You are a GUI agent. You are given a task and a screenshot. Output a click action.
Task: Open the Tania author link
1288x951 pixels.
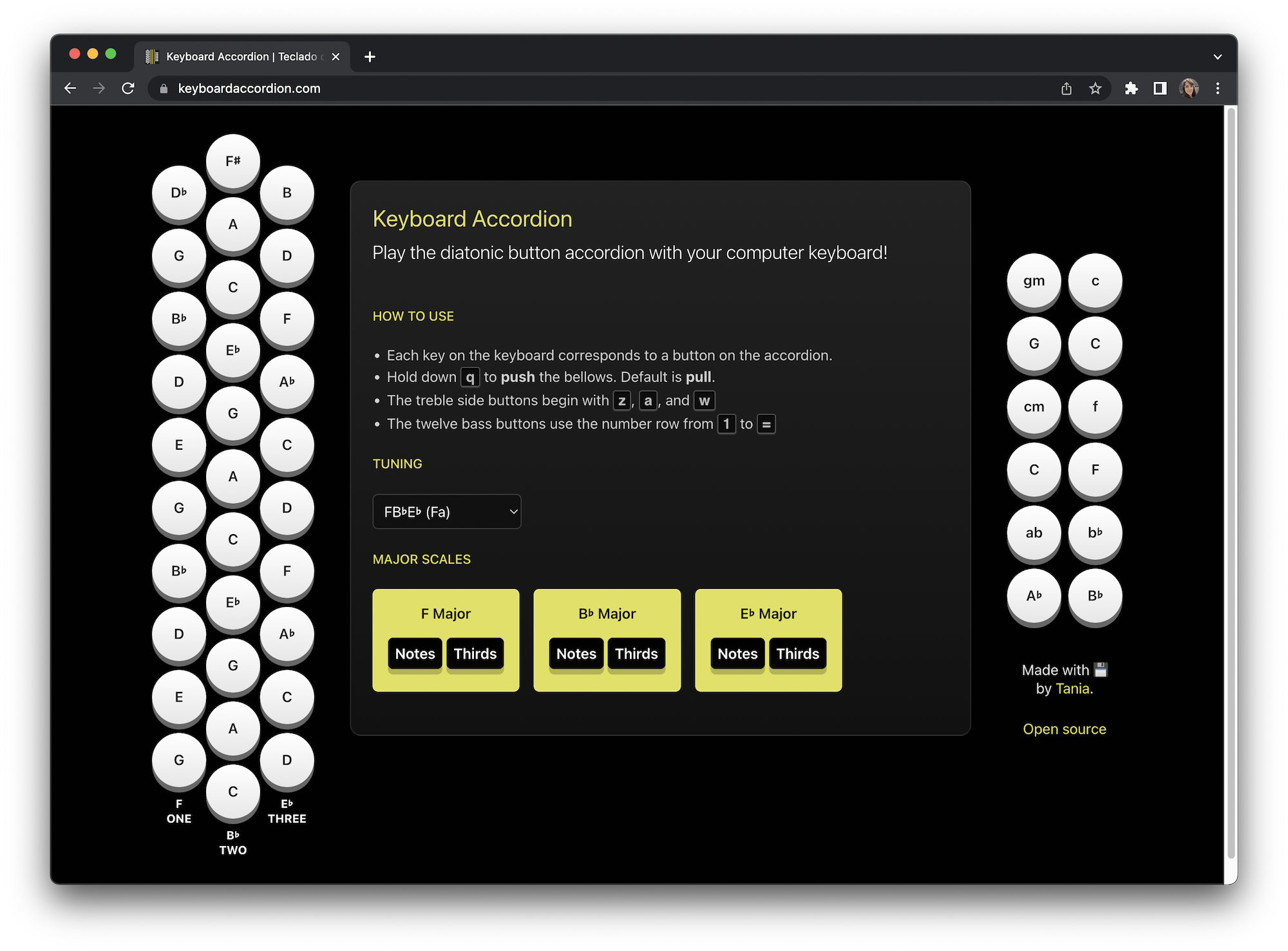(1072, 689)
